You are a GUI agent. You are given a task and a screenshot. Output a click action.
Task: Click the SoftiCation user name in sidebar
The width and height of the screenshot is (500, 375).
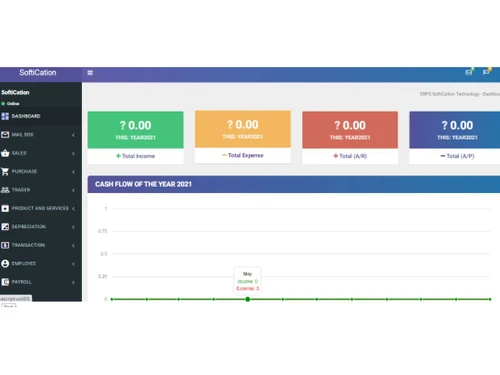click(x=15, y=92)
